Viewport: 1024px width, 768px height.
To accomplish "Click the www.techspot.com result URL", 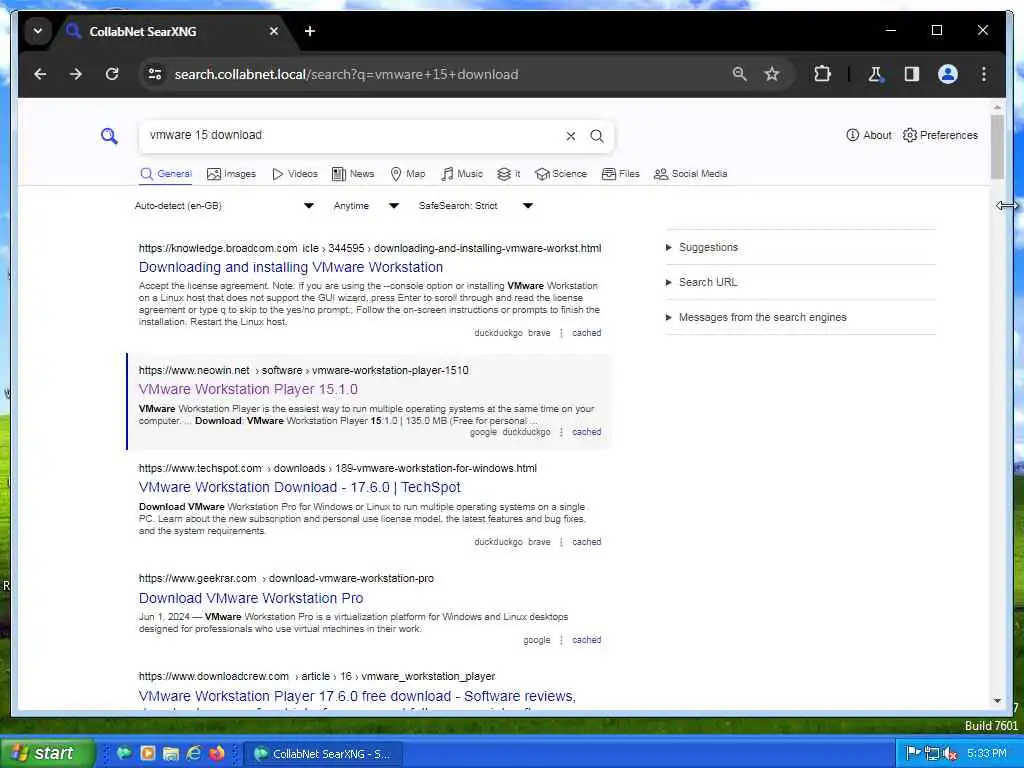I will coord(338,468).
